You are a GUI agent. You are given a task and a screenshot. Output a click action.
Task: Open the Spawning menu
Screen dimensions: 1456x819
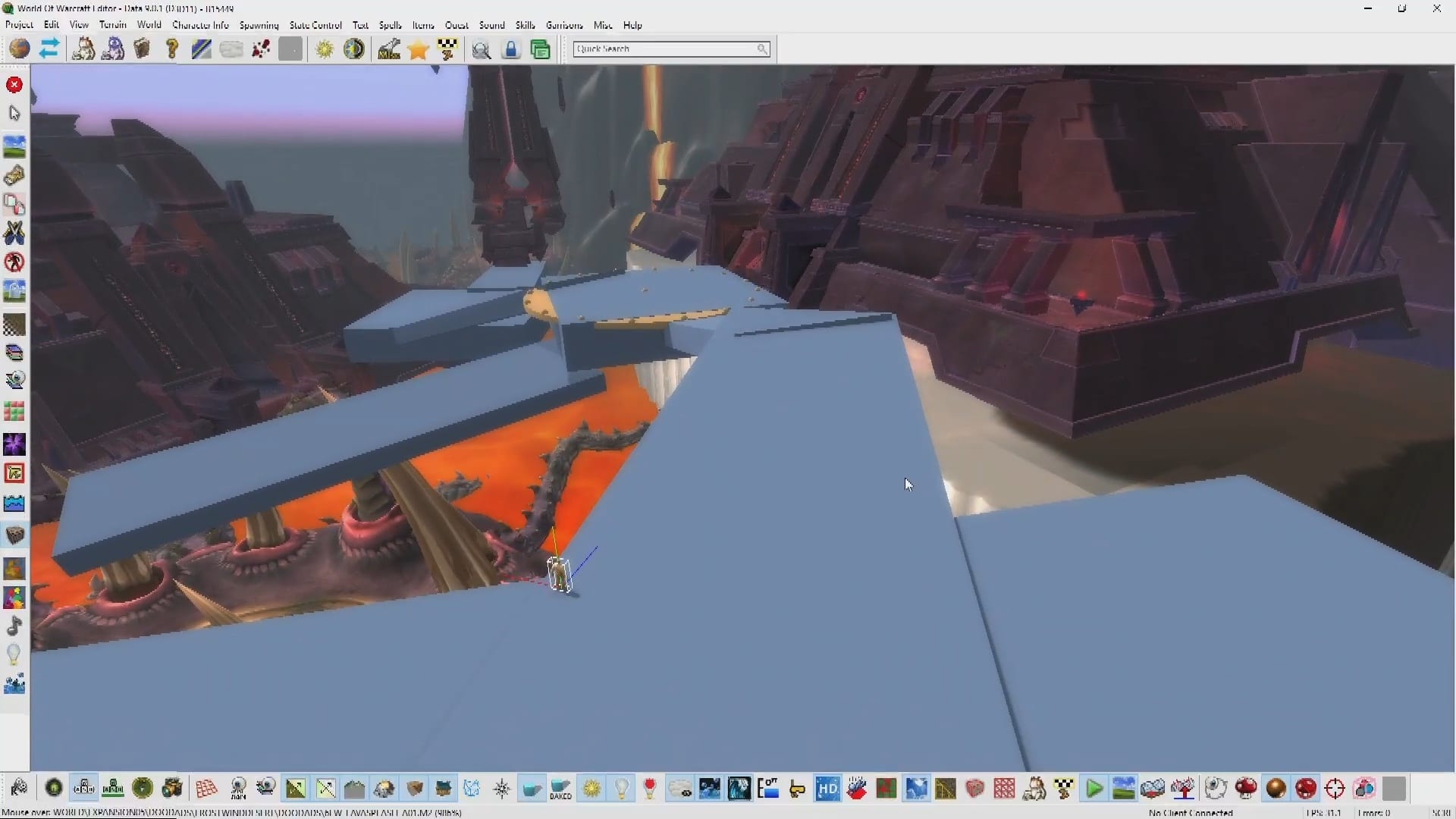pos(259,25)
